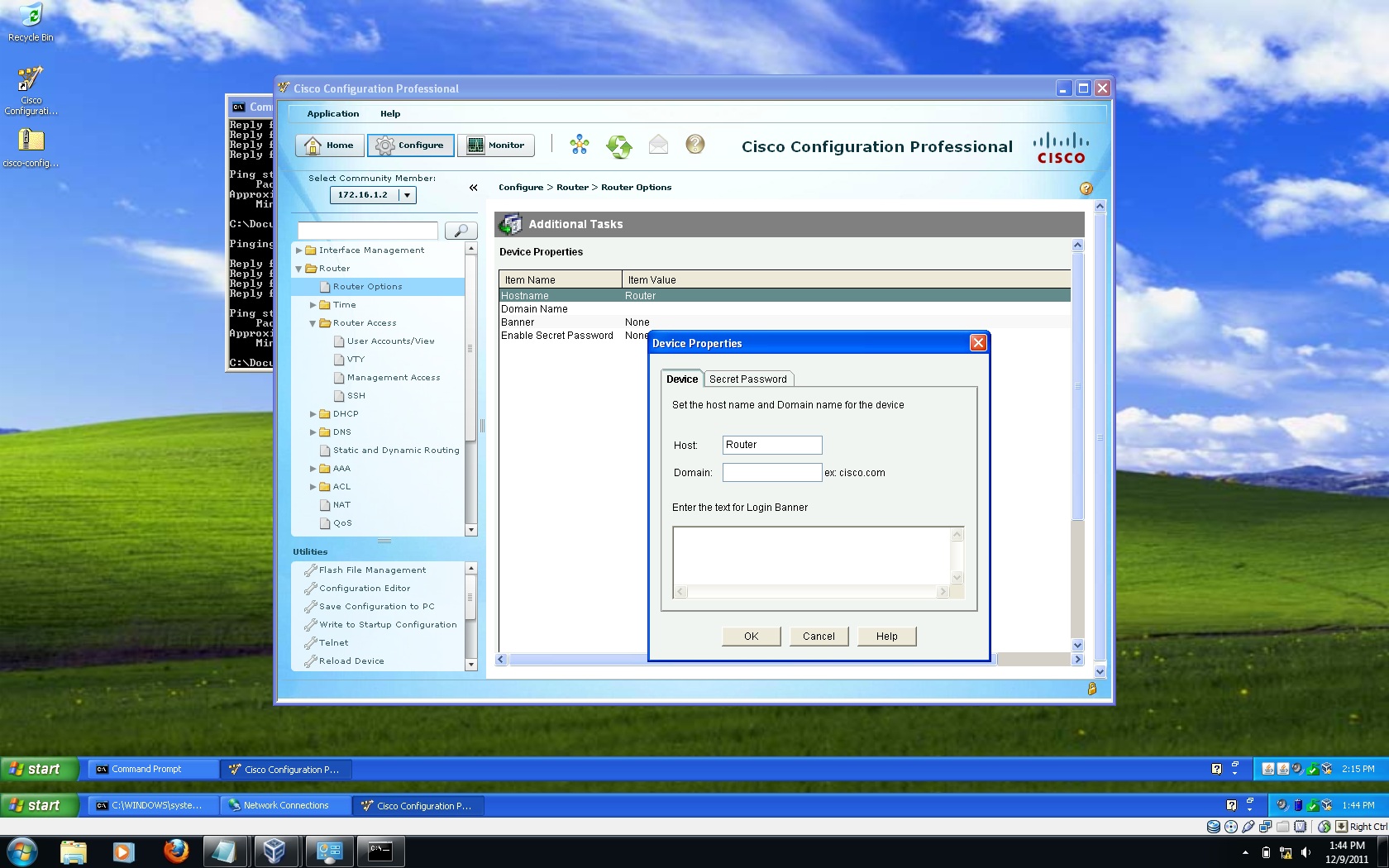Open the Reload Device utility

(x=351, y=661)
